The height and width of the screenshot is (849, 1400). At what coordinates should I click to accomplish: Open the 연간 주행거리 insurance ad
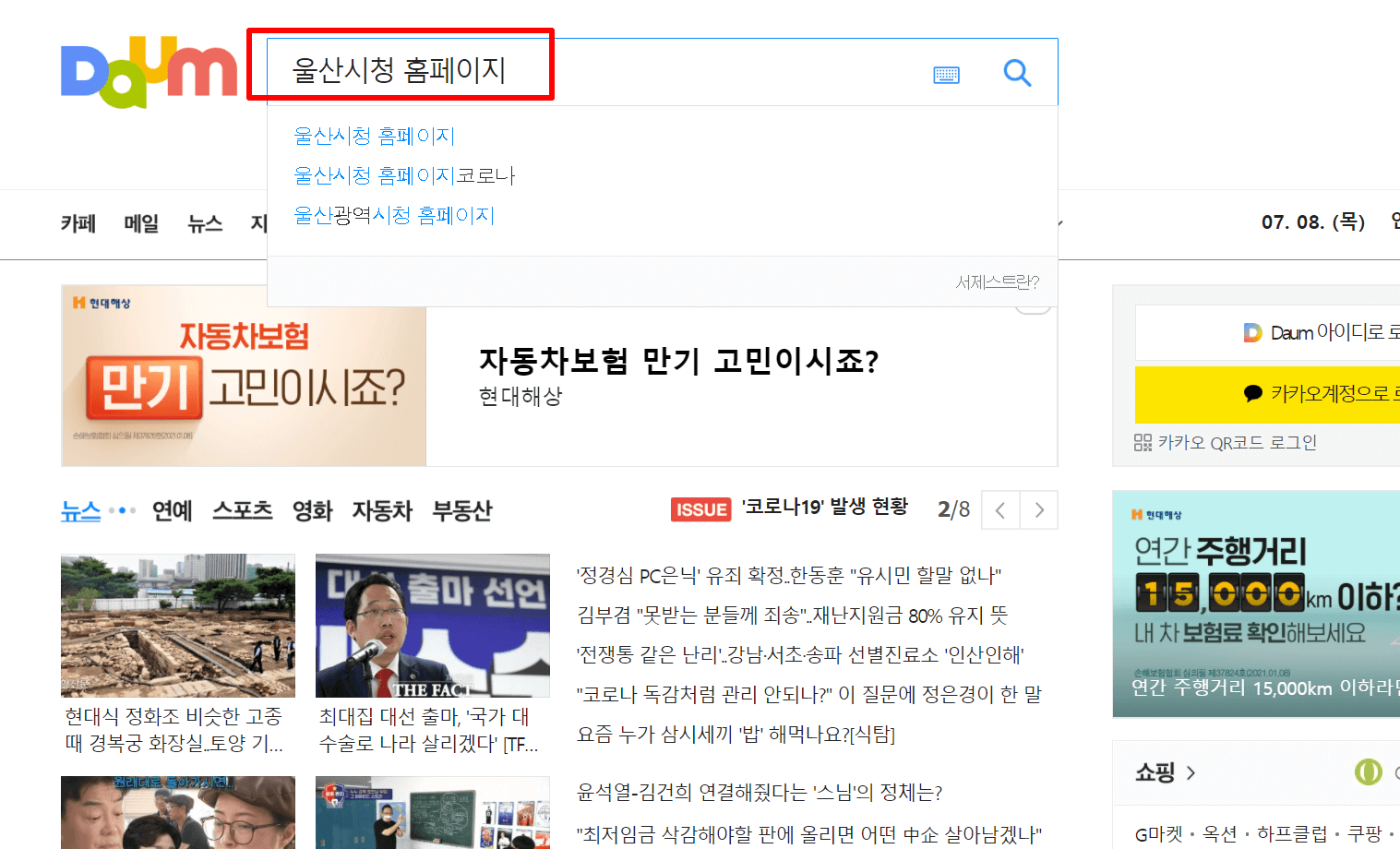pos(1257,604)
